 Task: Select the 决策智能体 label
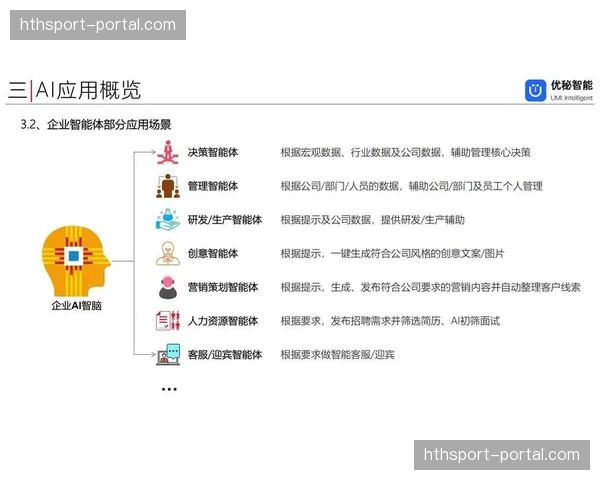click(213, 152)
